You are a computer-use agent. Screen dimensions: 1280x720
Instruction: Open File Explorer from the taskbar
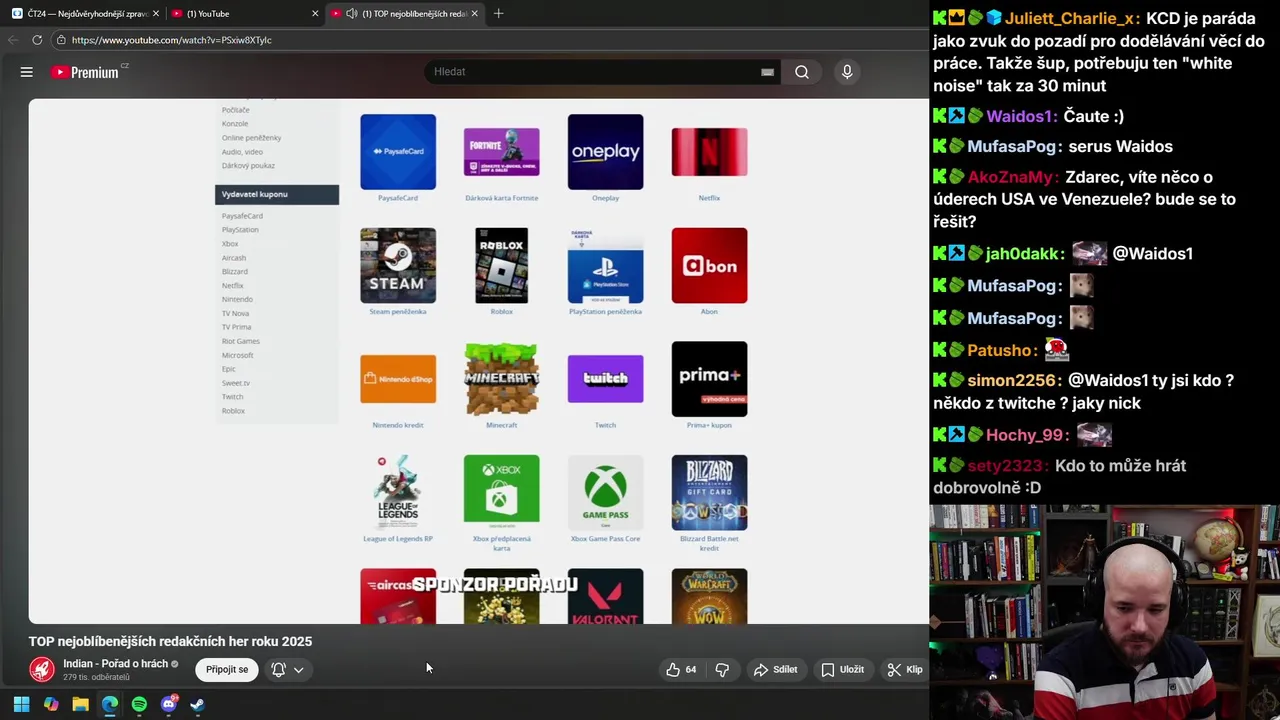point(80,704)
